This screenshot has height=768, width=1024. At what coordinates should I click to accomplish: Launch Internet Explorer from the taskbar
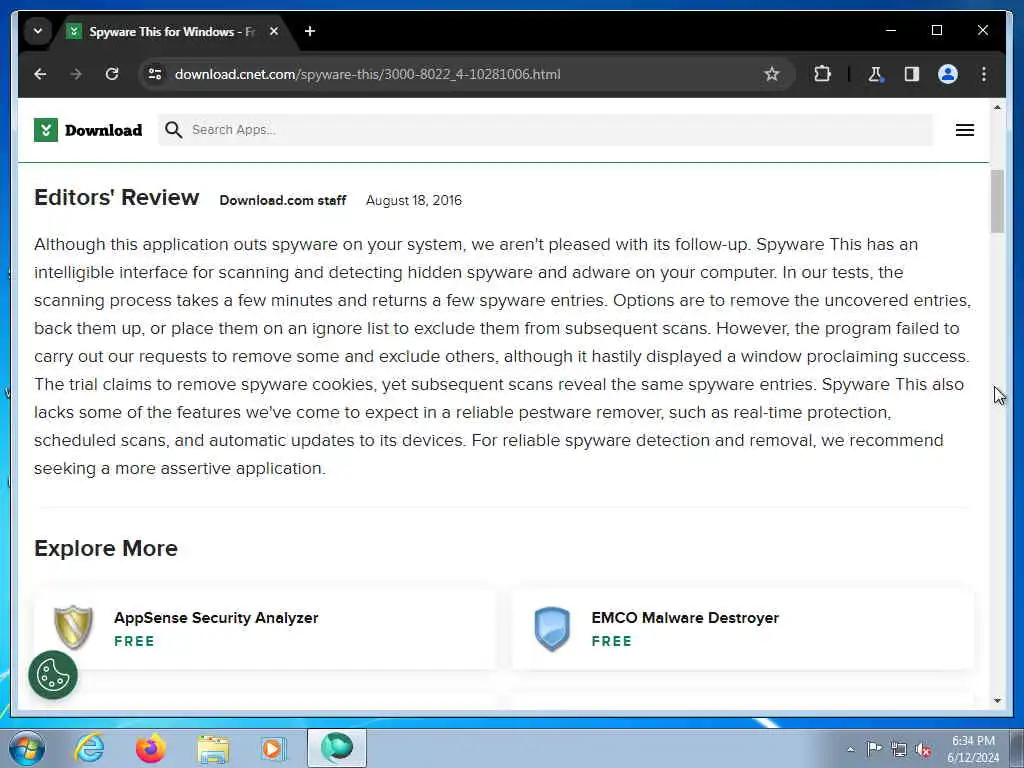89,748
